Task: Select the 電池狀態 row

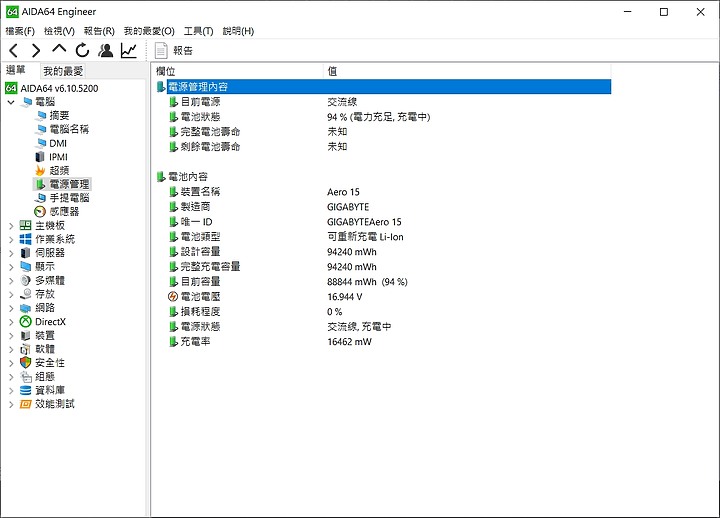Action: click(x=383, y=117)
